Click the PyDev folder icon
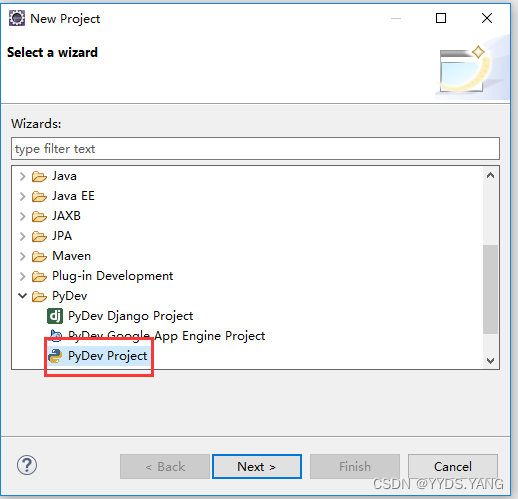Image resolution: width=518 pixels, height=499 pixels. (x=39, y=296)
